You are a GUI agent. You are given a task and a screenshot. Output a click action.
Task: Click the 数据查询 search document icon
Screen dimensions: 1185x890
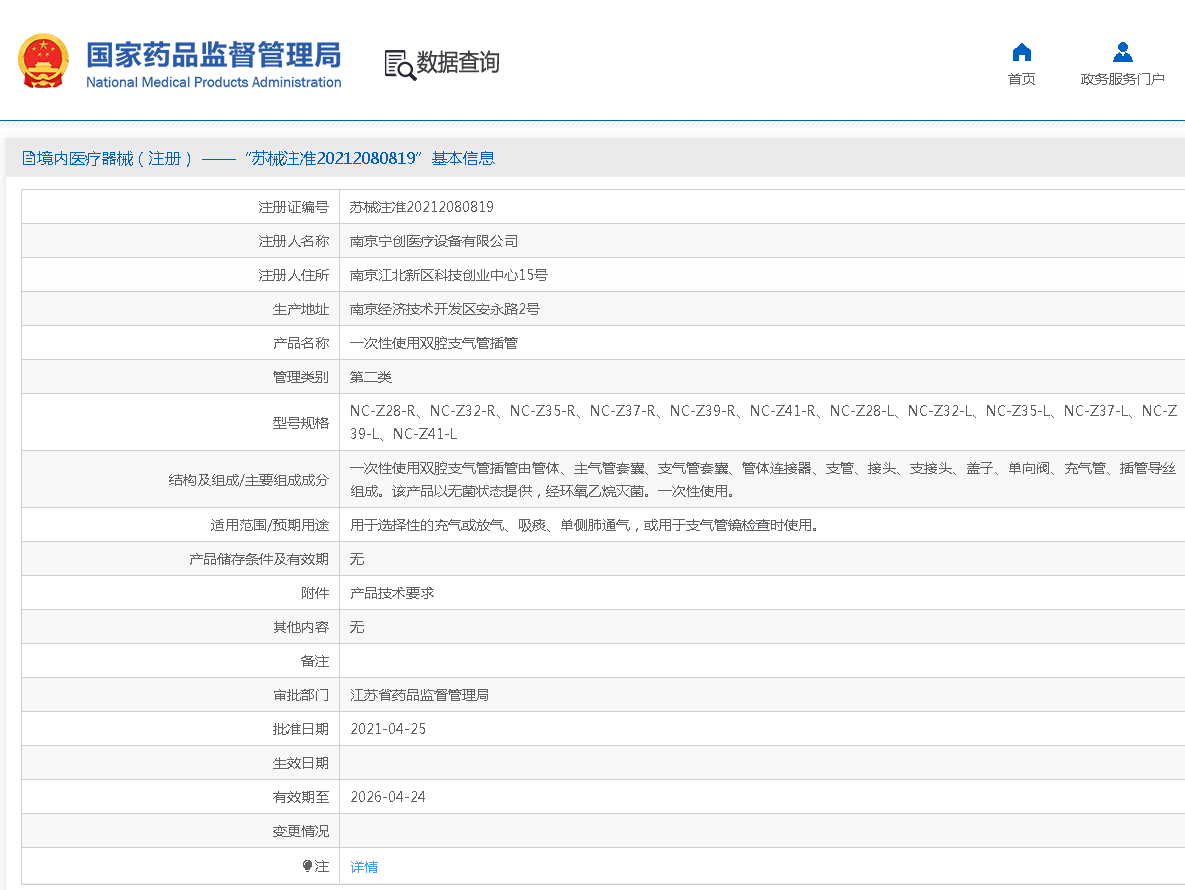click(400, 65)
